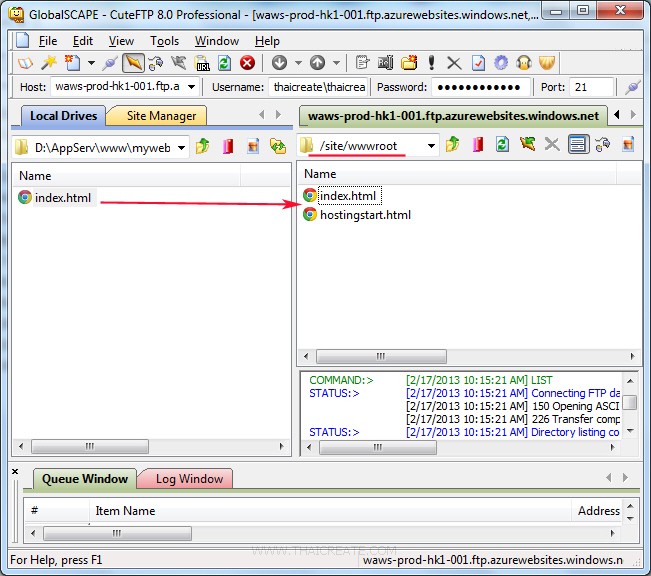Screen dimensions: 651x576
Task: Open the Edit menu
Action: [83, 41]
